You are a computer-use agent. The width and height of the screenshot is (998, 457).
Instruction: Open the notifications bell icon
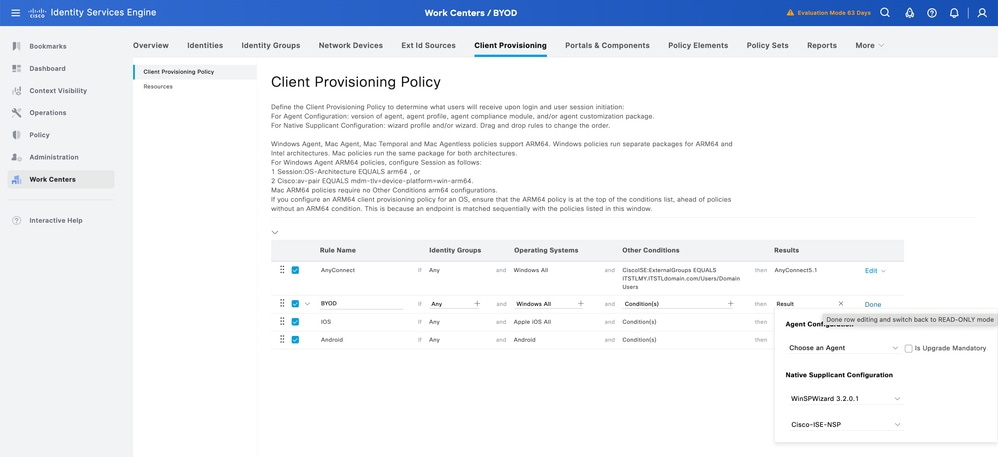pyautogui.click(x=954, y=13)
